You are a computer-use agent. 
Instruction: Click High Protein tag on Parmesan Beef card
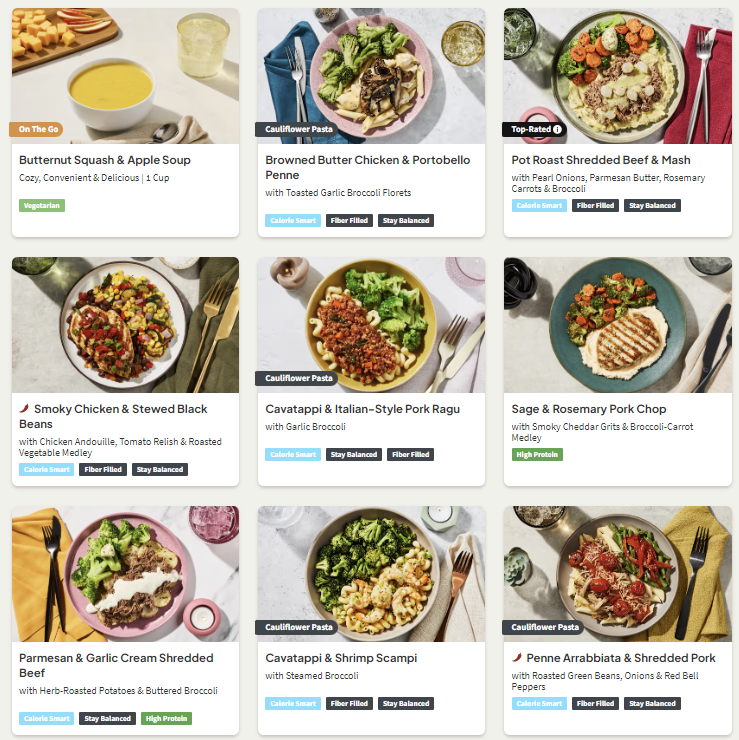pos(166,719)
